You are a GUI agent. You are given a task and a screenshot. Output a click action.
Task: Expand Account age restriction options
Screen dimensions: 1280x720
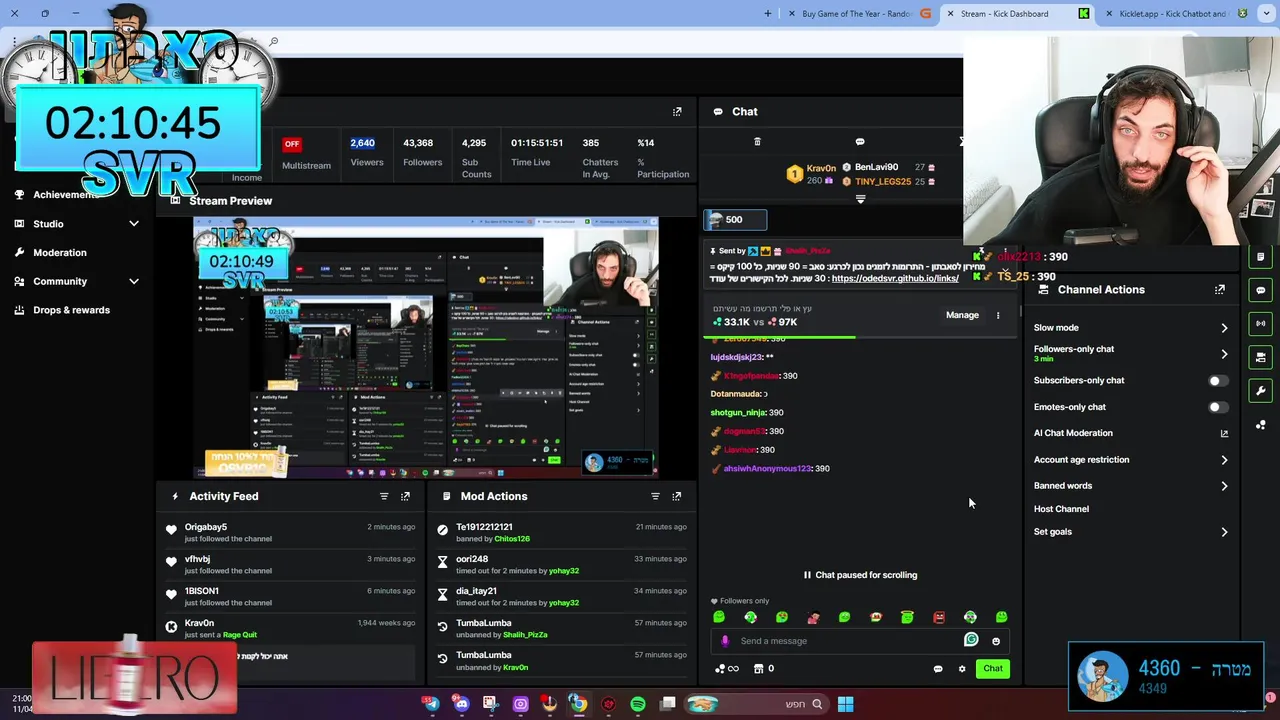point(1224,460)
